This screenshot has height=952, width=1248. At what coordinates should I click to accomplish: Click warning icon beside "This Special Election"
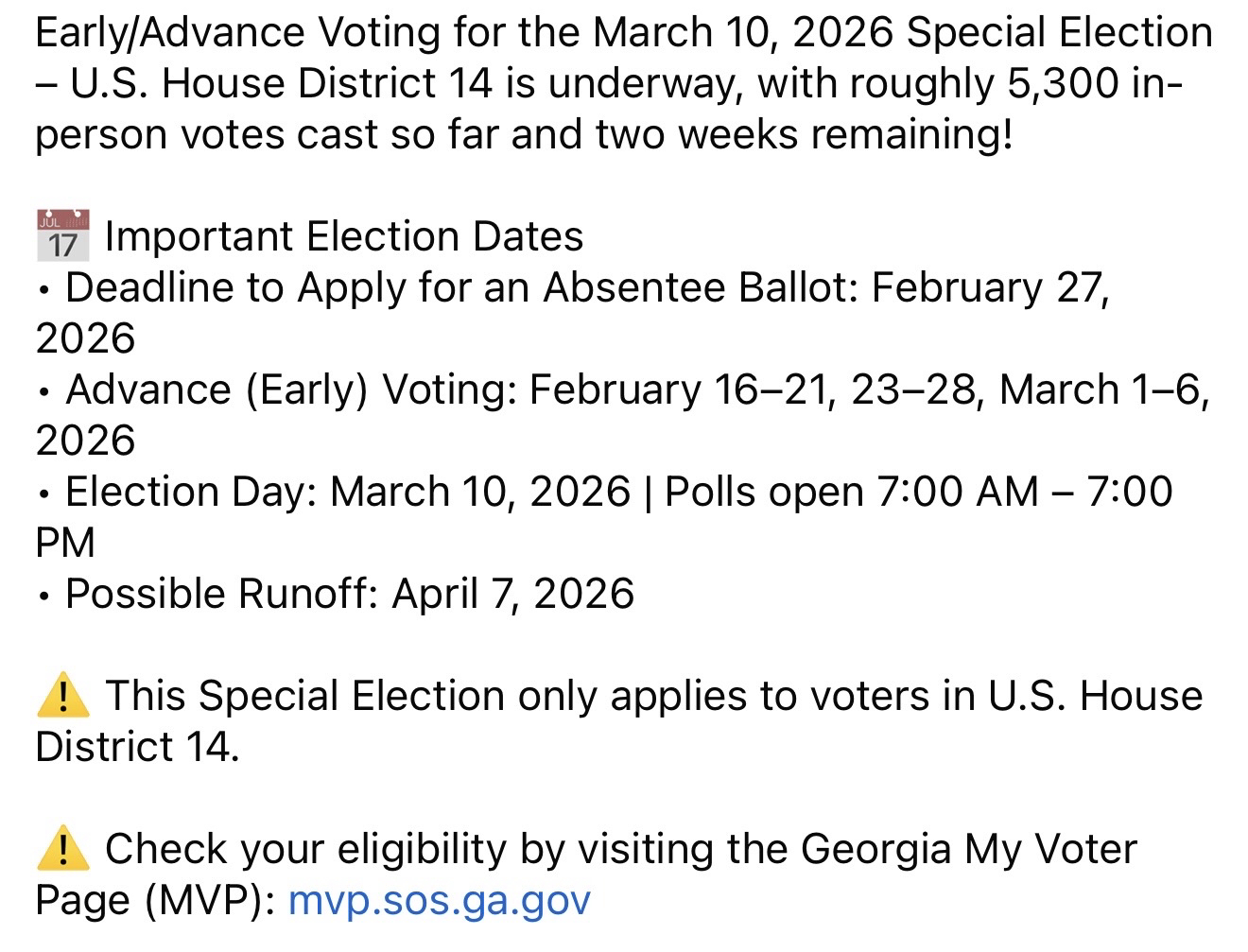62,697
